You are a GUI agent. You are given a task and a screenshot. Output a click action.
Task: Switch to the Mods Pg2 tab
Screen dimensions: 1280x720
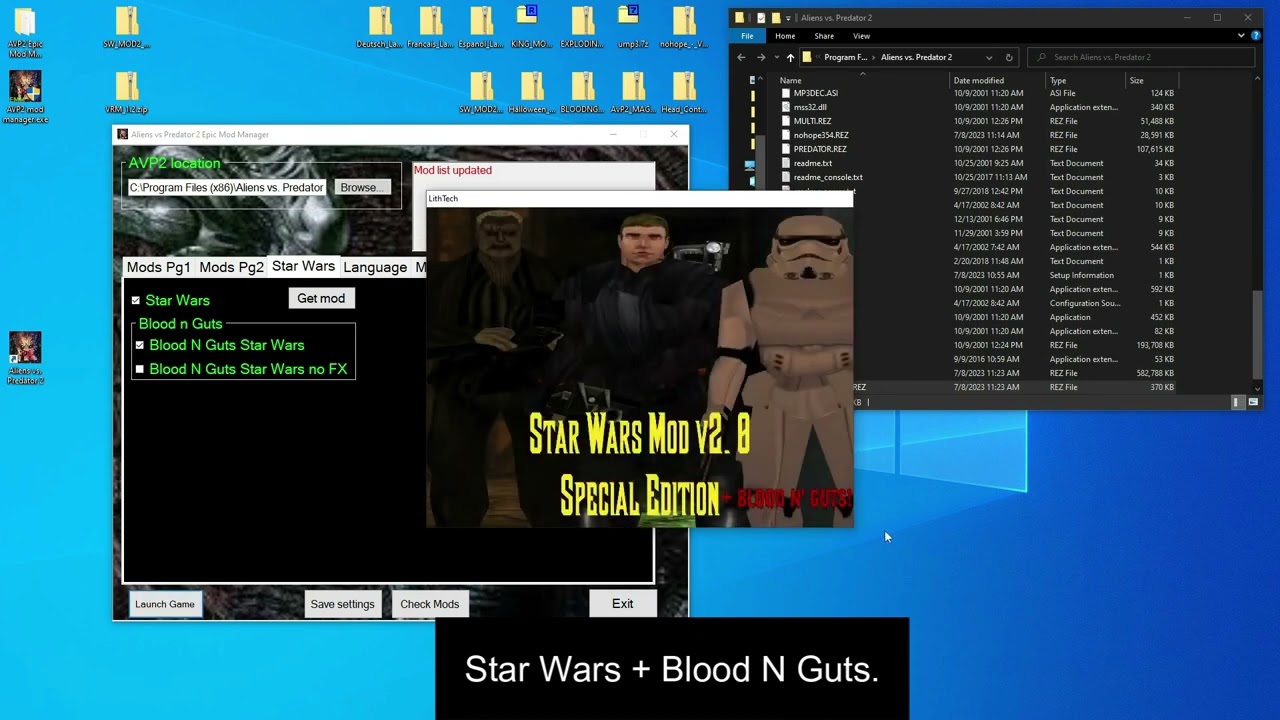pyautogui.click(x=231, y=267)
